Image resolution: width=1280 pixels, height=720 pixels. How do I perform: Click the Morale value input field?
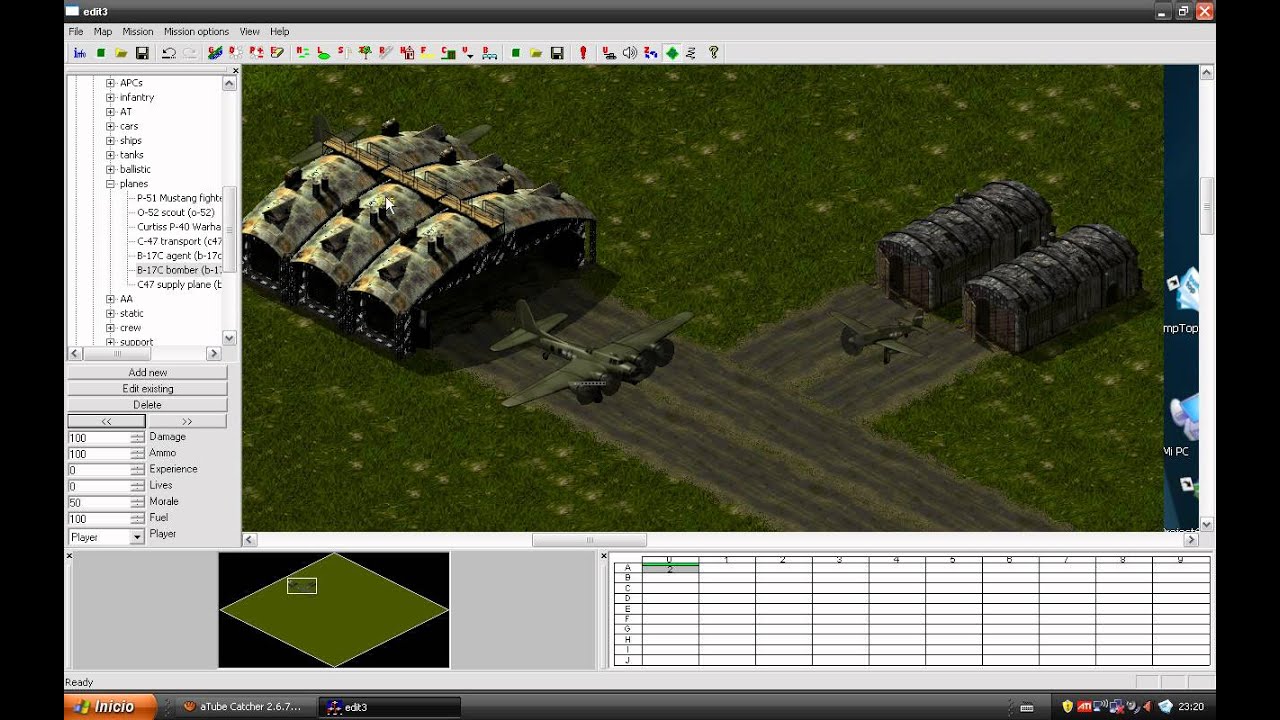98,502
